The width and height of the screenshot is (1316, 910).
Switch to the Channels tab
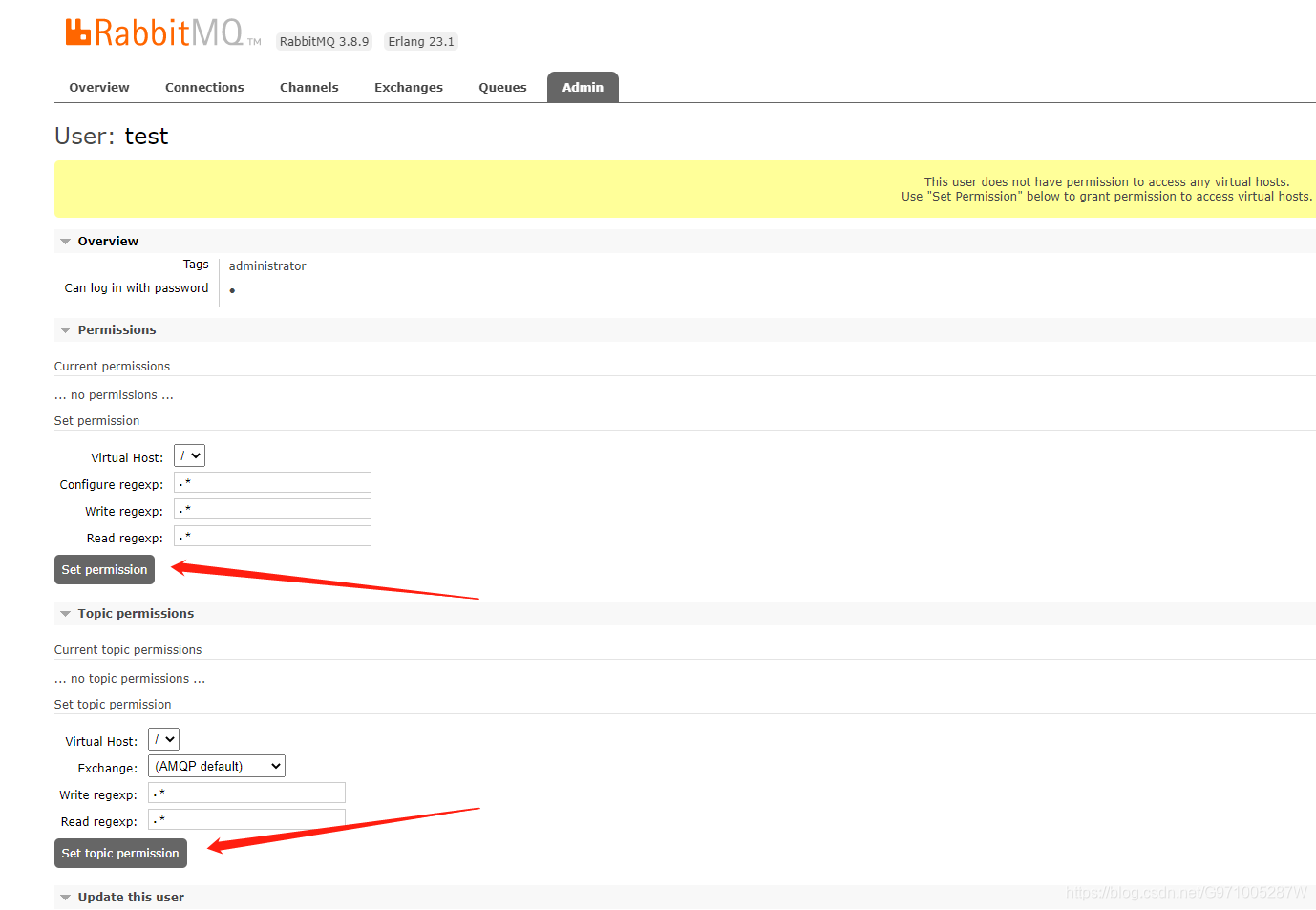point(308,87)
